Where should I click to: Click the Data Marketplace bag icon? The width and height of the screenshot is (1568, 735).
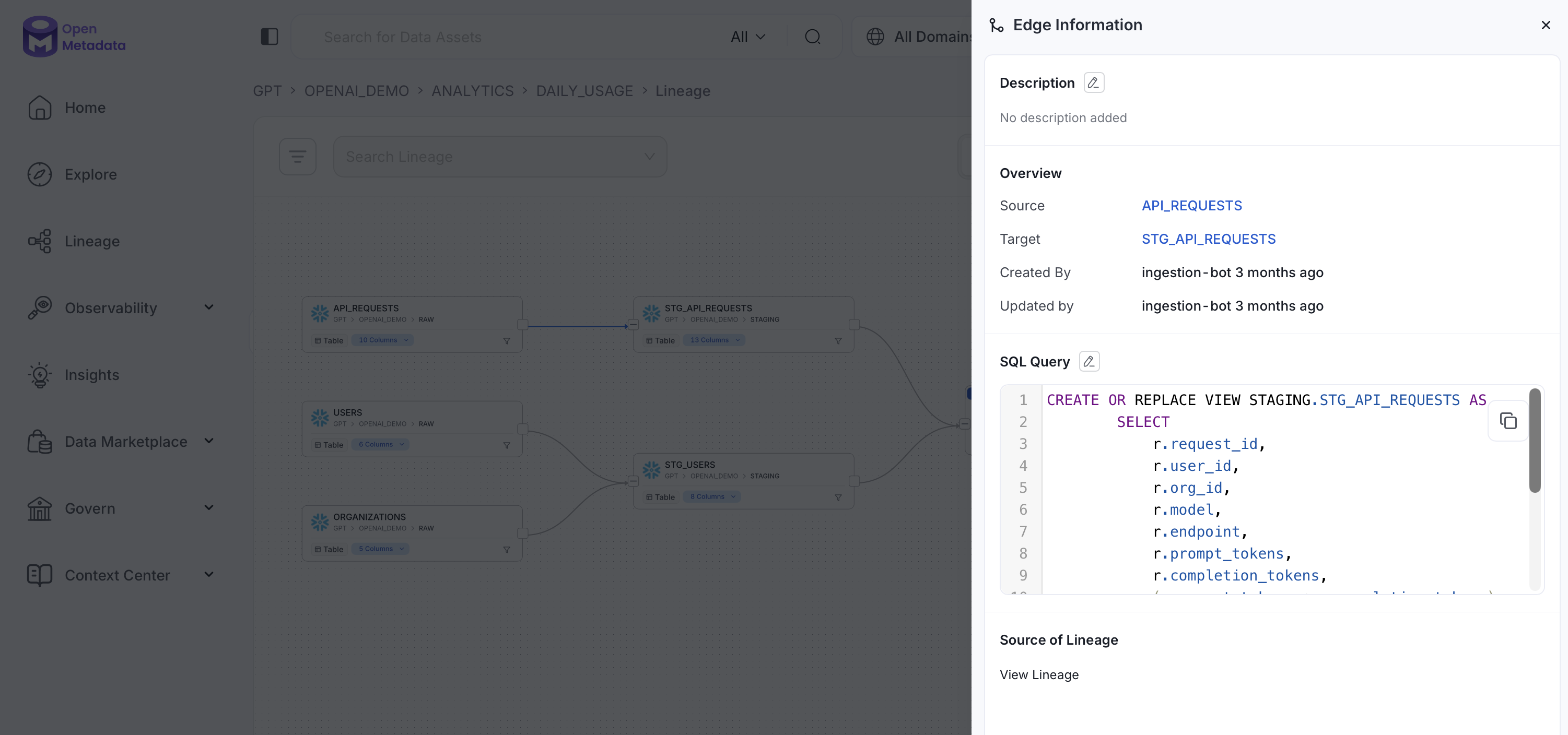point(40,442)
